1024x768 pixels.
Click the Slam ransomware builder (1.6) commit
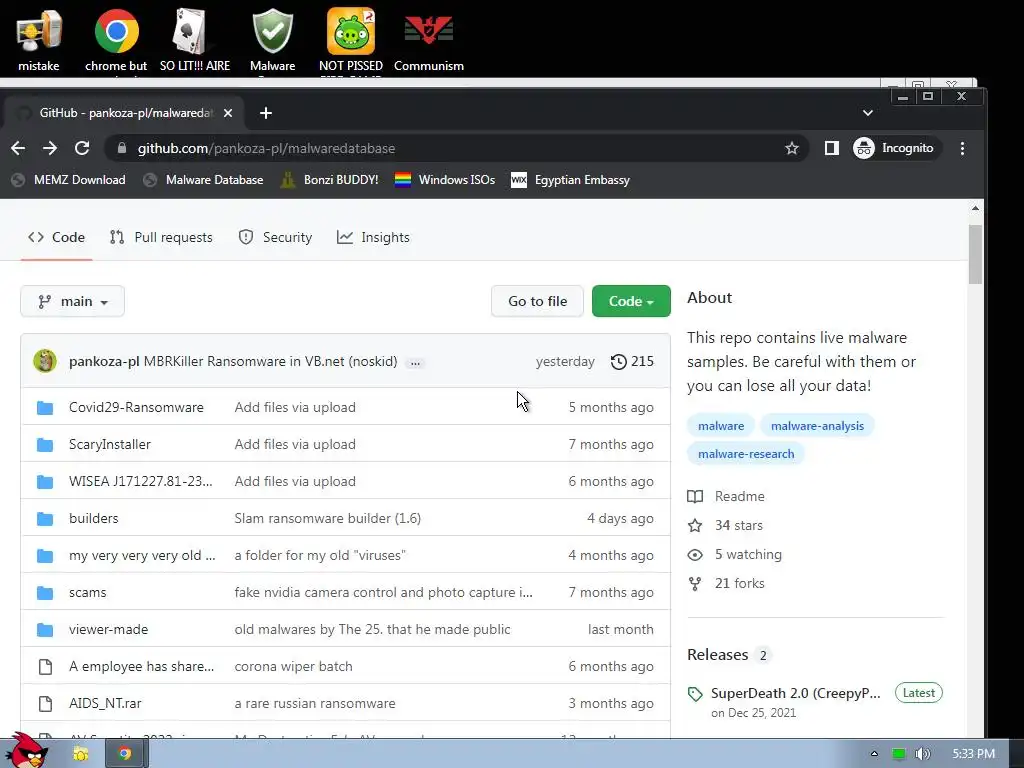click(328, 518)
